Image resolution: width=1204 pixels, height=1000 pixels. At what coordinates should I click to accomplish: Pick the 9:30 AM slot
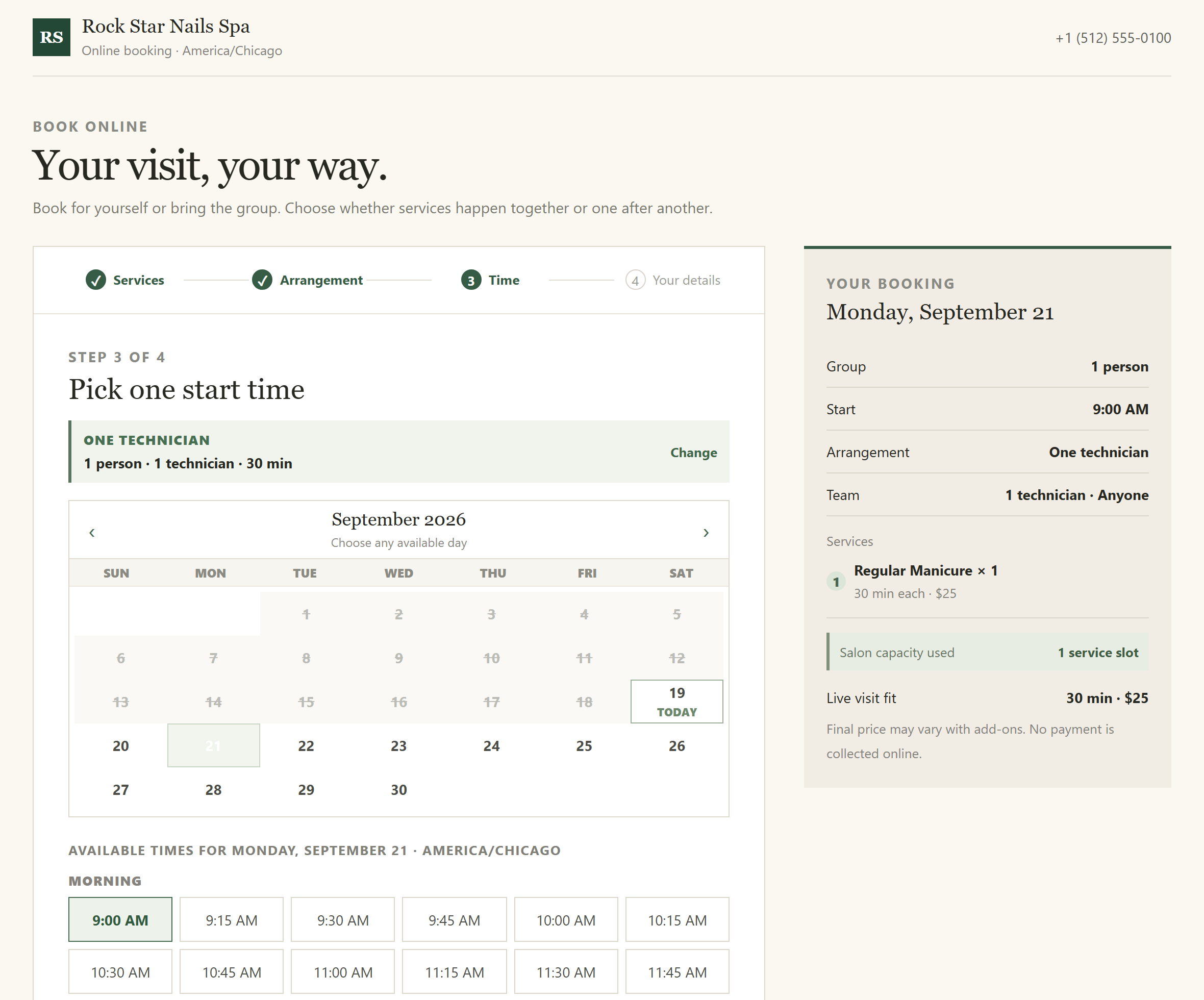343,920
